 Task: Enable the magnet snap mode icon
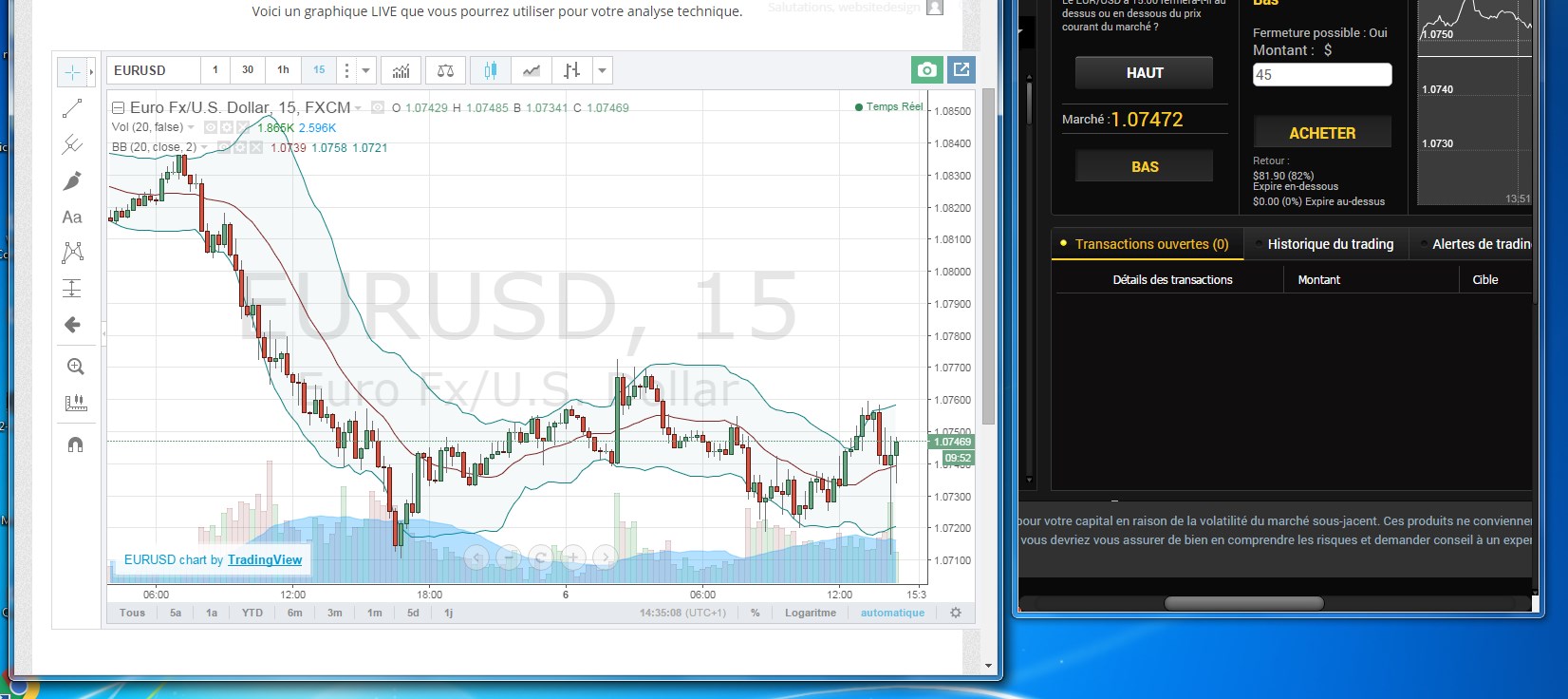pyautogui.click(x=75, y=444)
